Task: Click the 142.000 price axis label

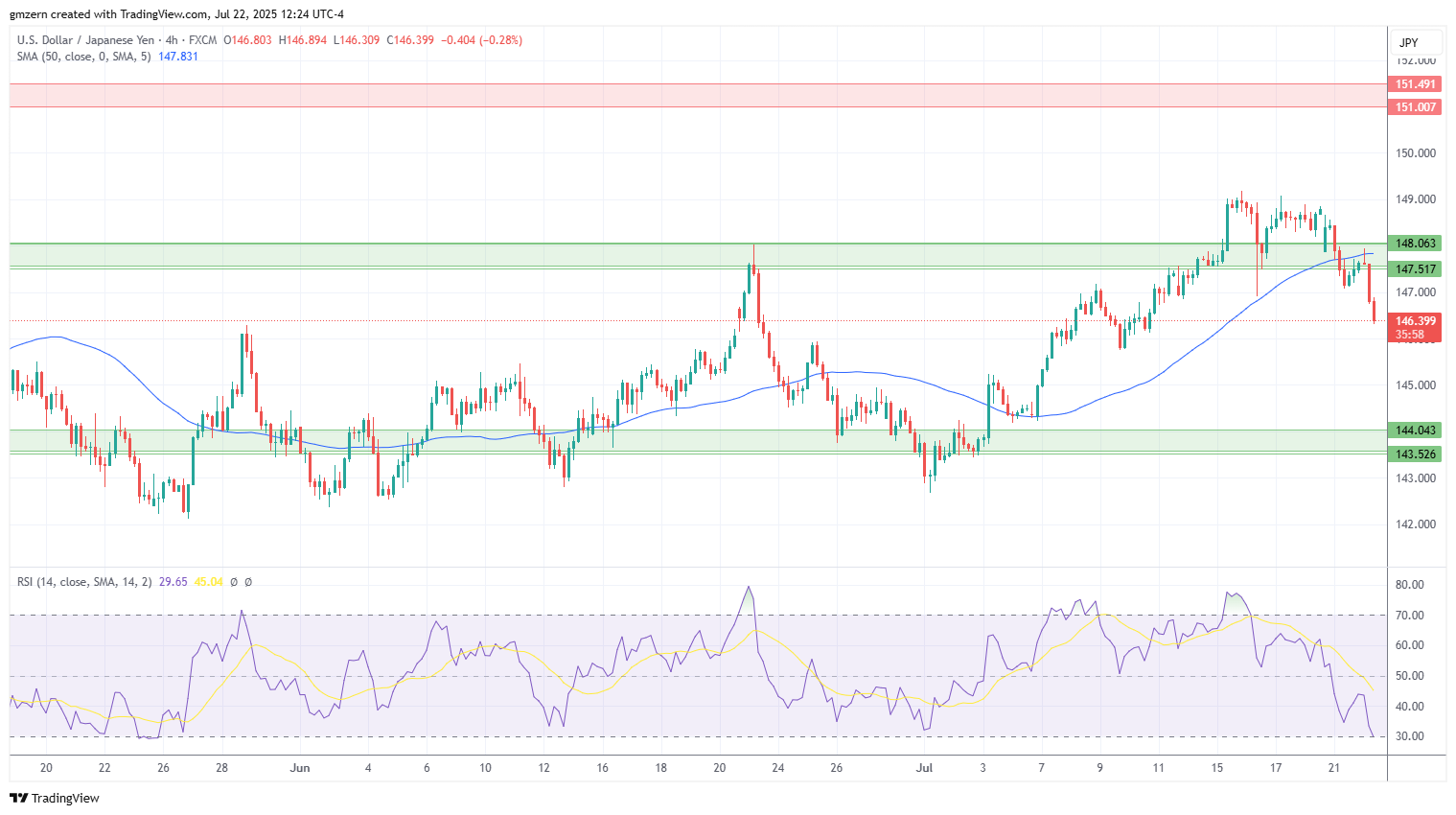Action: (x=1416, y=524)
